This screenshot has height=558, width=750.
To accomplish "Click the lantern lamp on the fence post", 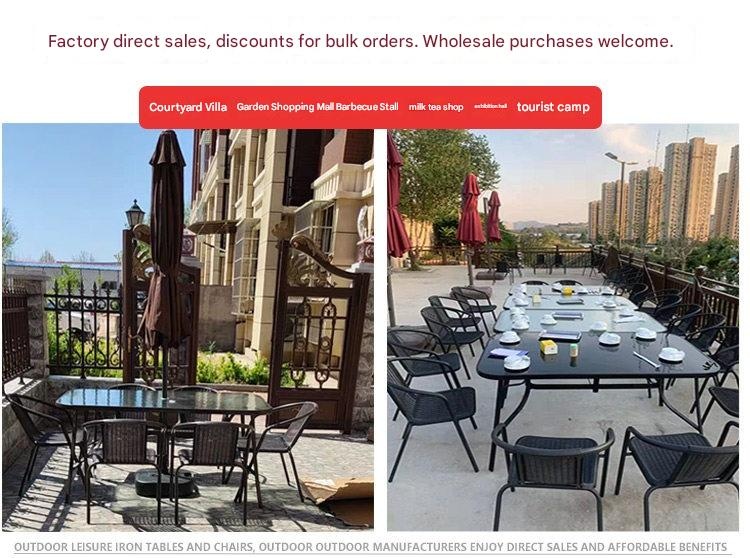I will [135, 214].
